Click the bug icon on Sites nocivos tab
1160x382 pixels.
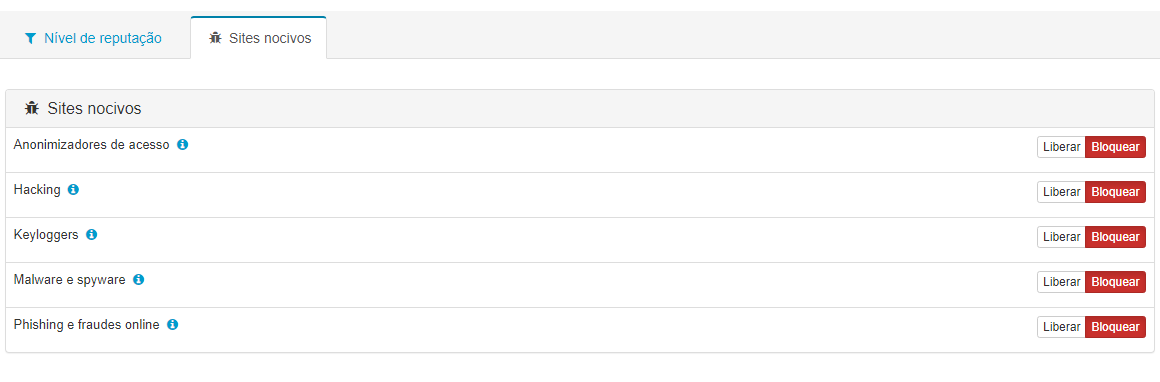point(215,38)
